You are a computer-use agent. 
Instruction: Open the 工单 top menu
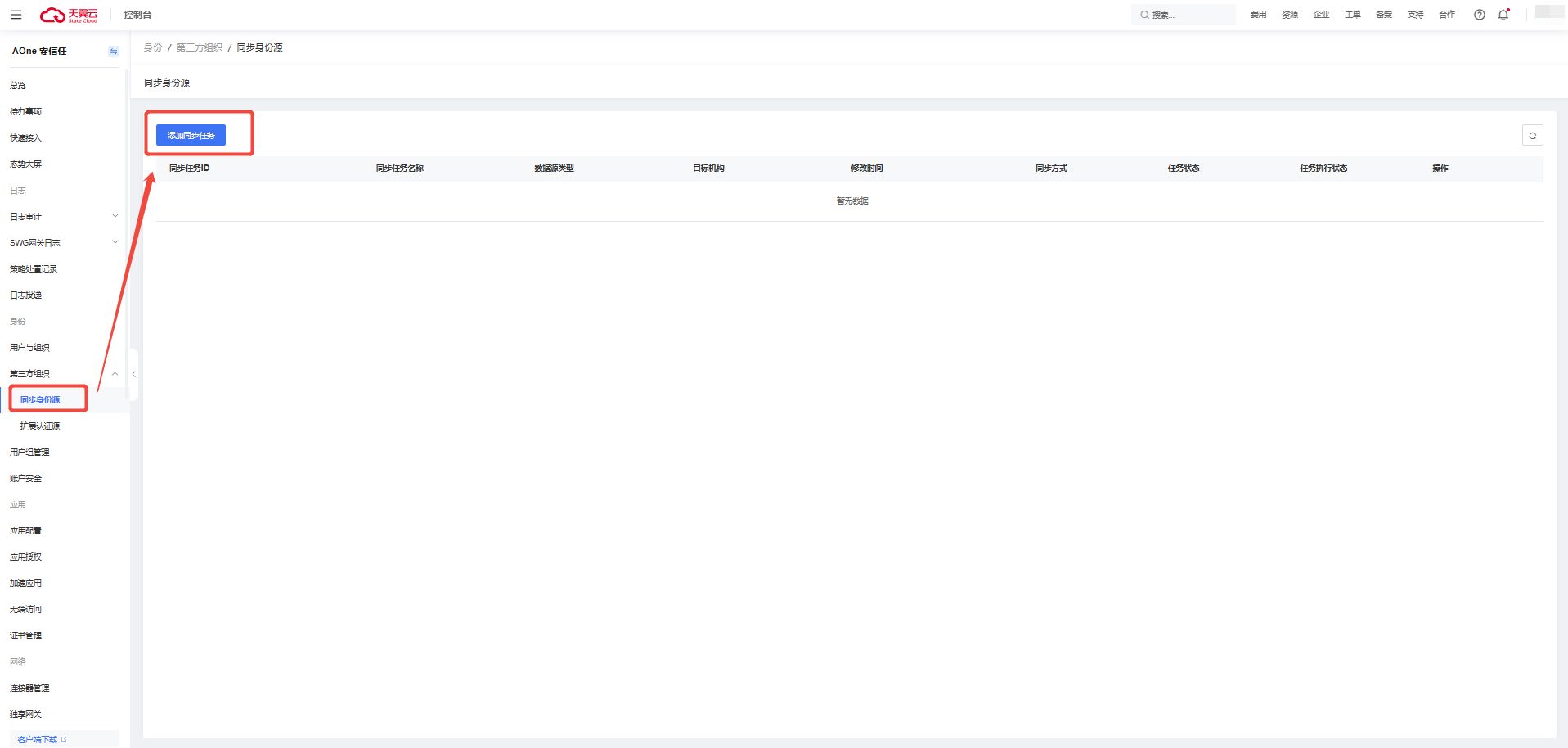coord(1353,15)
